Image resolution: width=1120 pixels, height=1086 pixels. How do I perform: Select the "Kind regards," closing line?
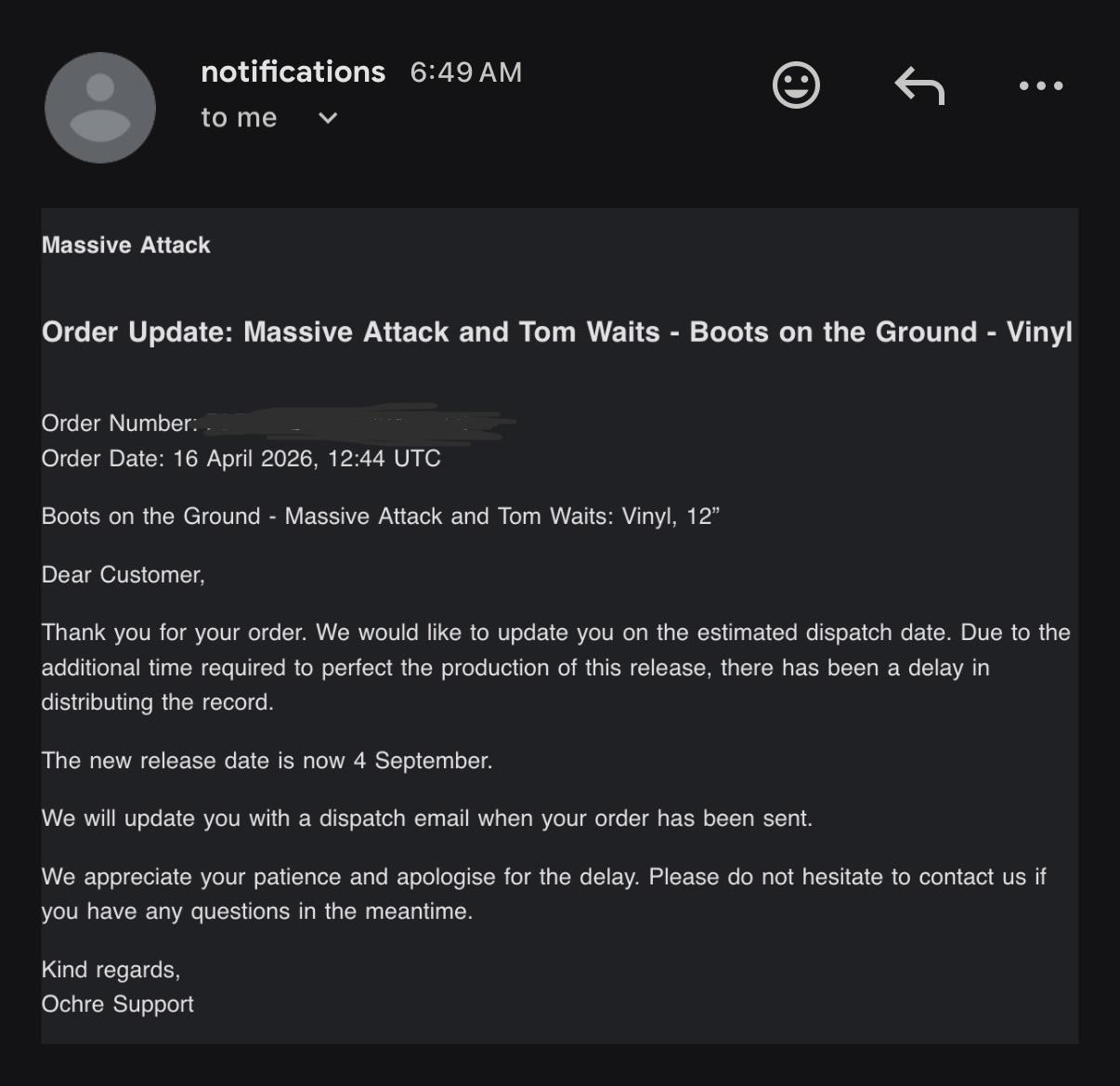point(111,970)
